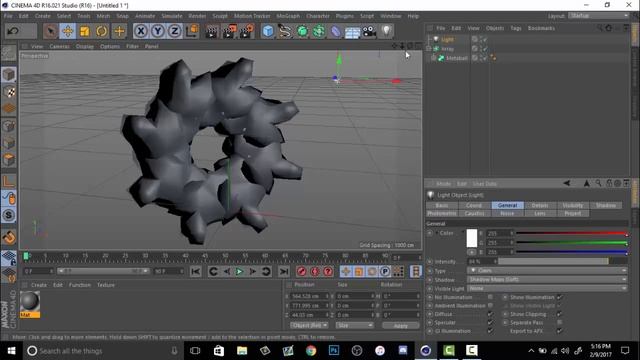Click the blue Cube primitive icon
The image size is (640, 360).
tap(268, 31)
